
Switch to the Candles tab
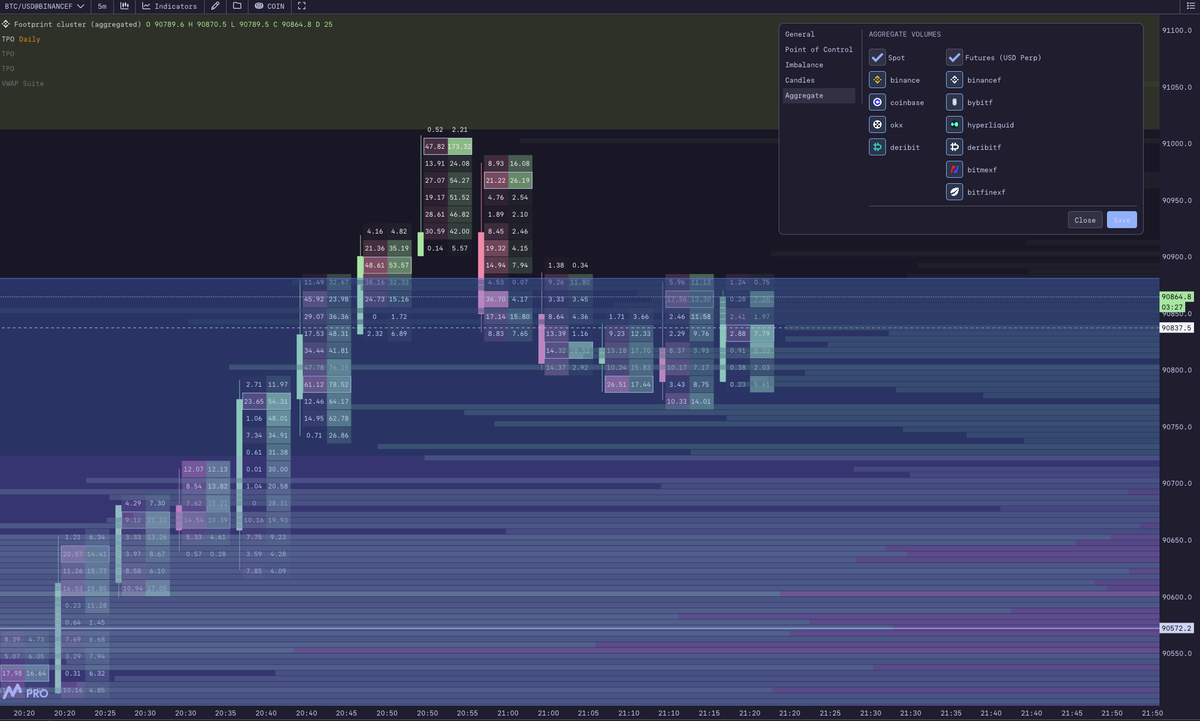(819, 80)
